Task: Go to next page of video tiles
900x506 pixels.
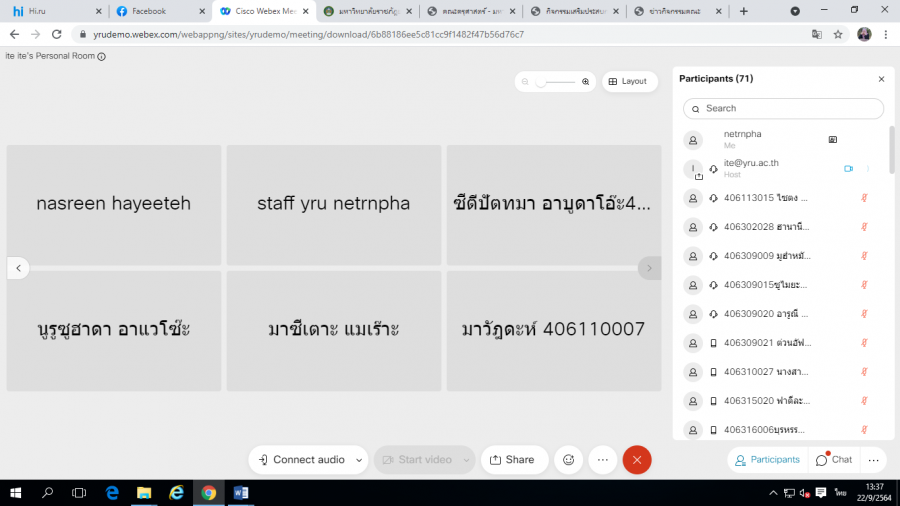Action: (649, 268)
